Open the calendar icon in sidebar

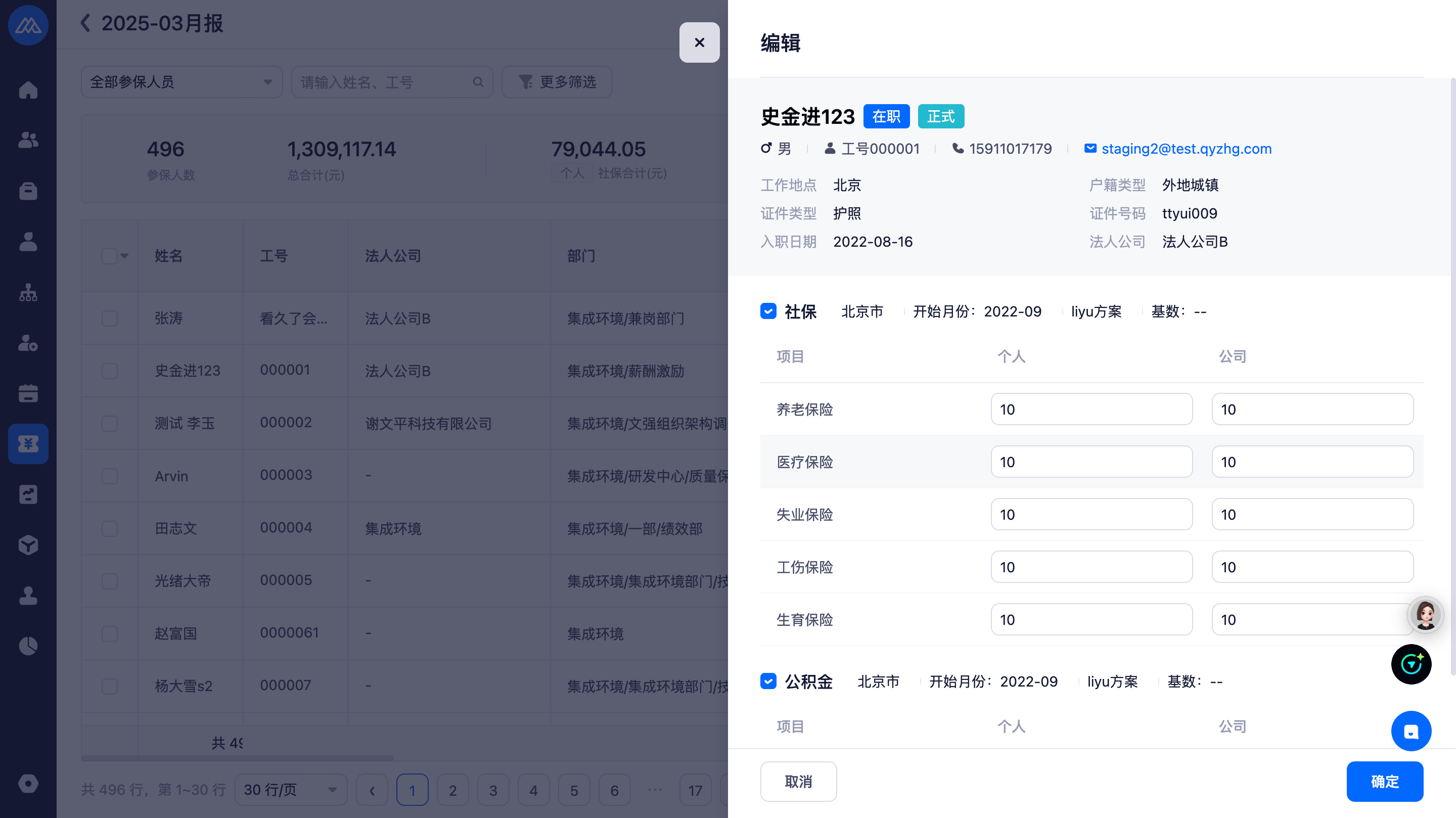coord(28,393)
